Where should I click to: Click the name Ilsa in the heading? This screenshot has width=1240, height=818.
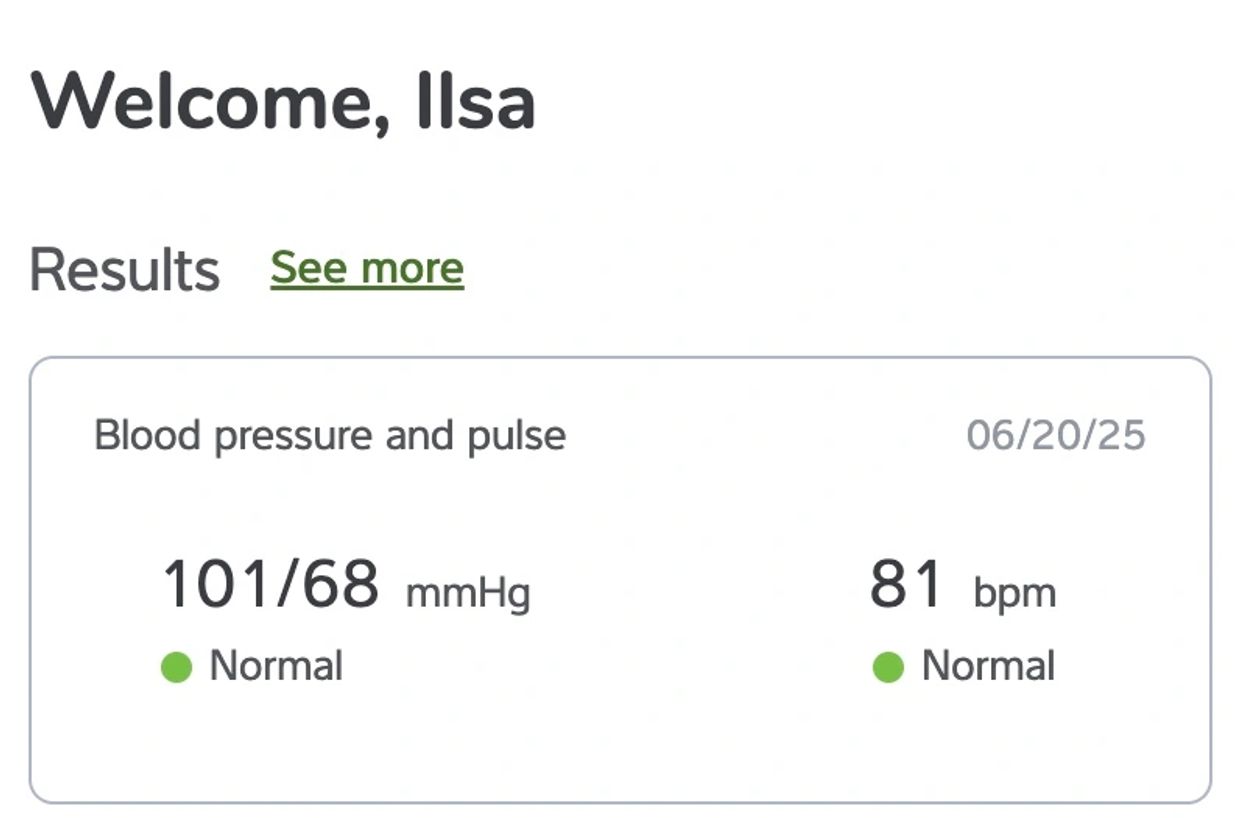[475, 102]
